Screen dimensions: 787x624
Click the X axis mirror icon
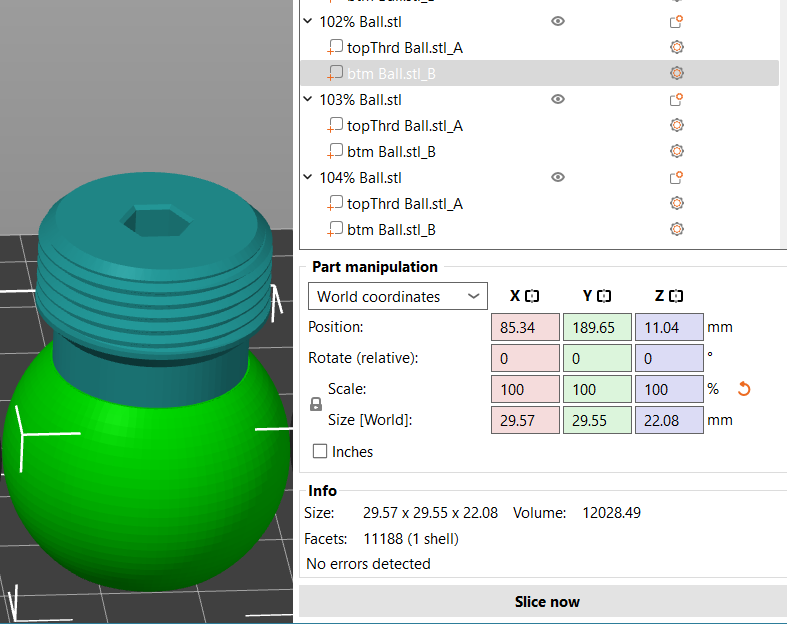532,296
